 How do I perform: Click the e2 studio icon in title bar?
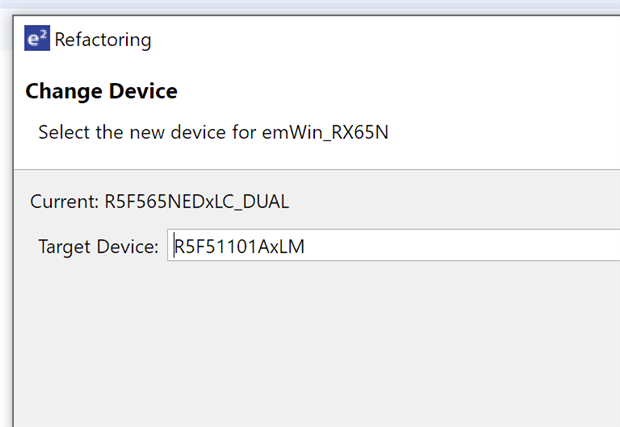(x=36, y=40)
